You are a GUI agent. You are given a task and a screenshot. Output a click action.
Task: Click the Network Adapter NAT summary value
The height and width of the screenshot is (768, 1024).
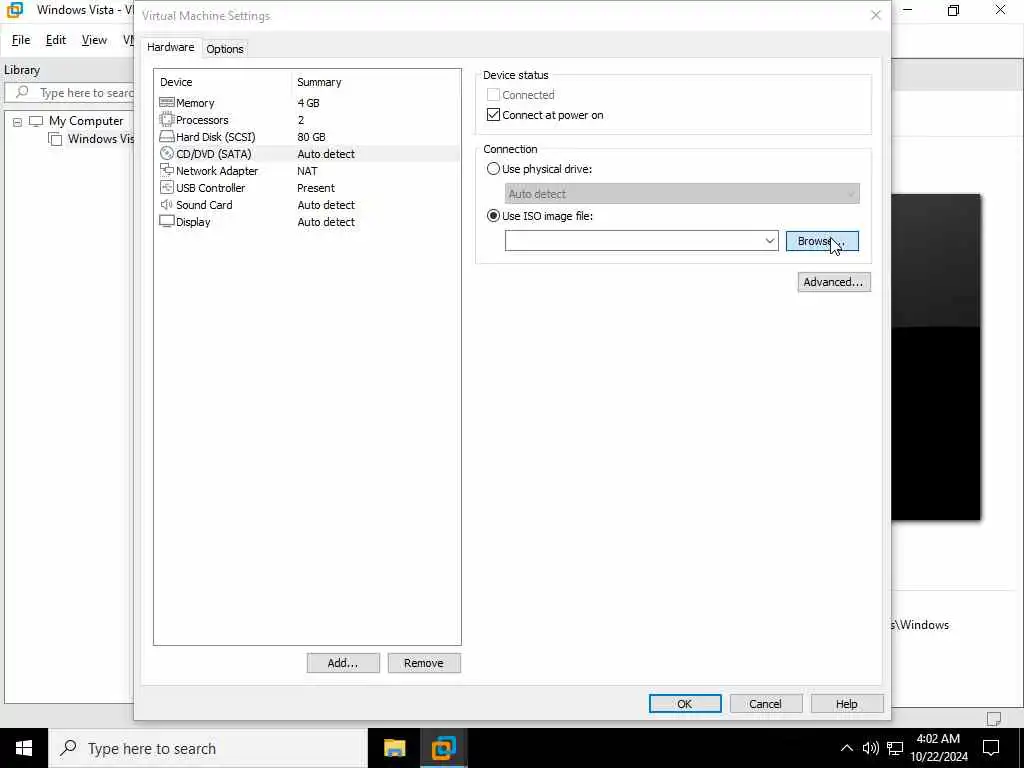307,170
